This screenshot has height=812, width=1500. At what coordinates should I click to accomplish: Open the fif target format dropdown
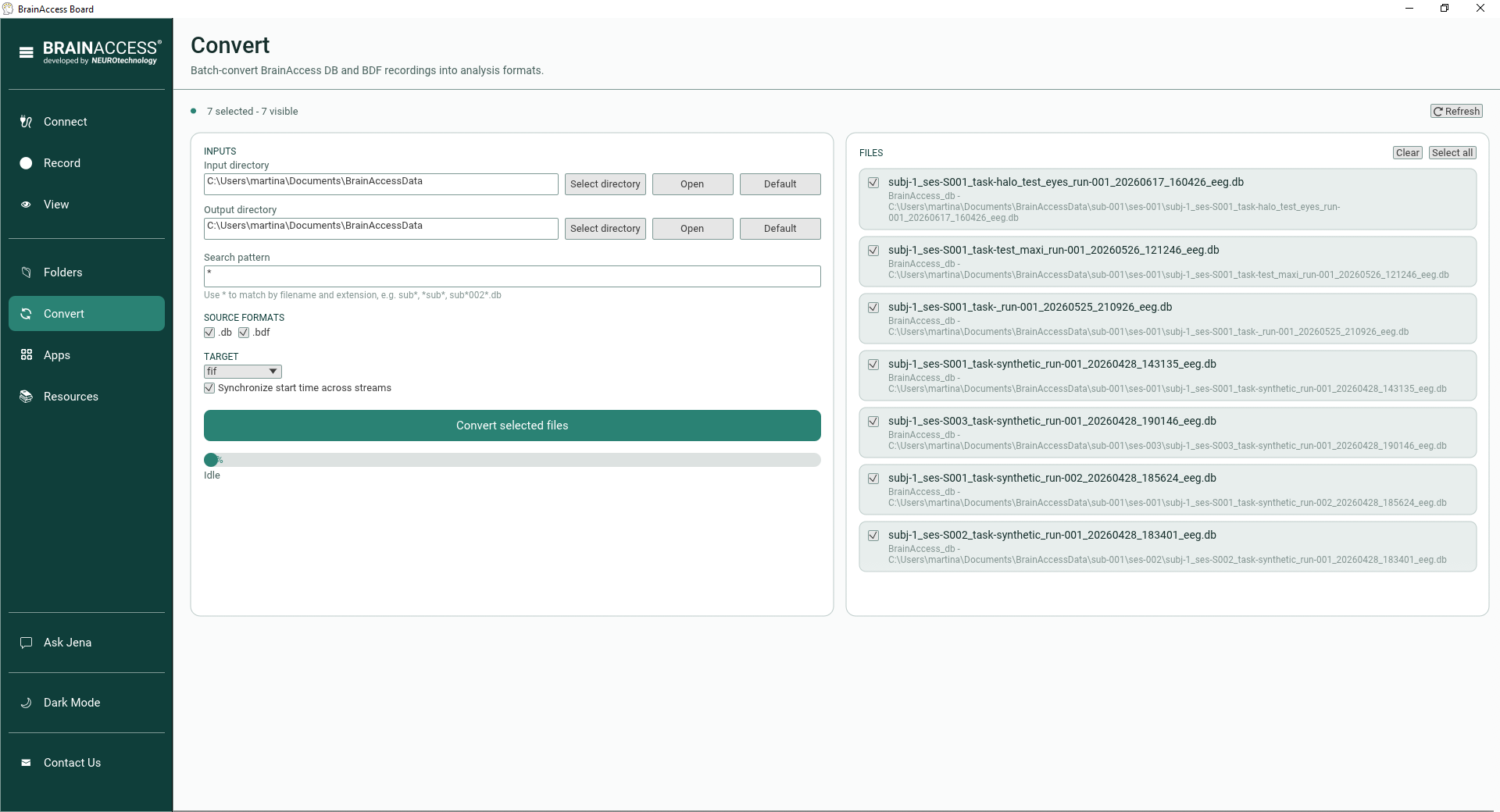coord(243,372)
